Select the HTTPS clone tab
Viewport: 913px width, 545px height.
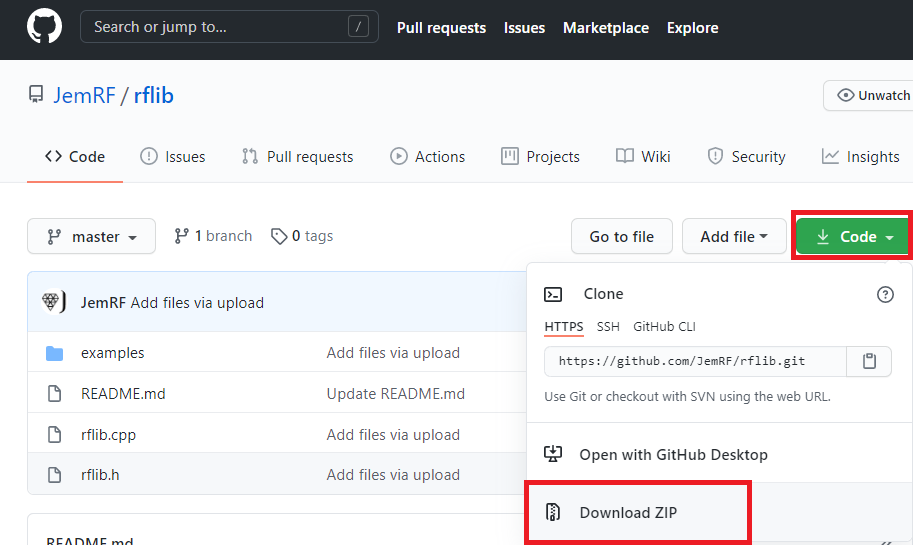click(564, 327)
